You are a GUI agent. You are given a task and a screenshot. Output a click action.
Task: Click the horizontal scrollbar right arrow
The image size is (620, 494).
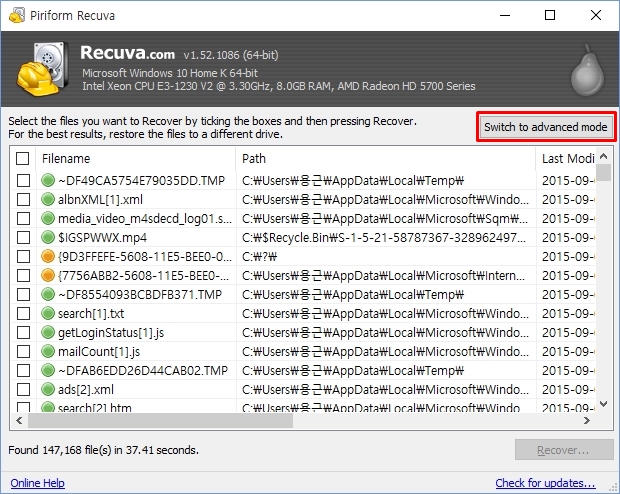(x=587, y=420)
